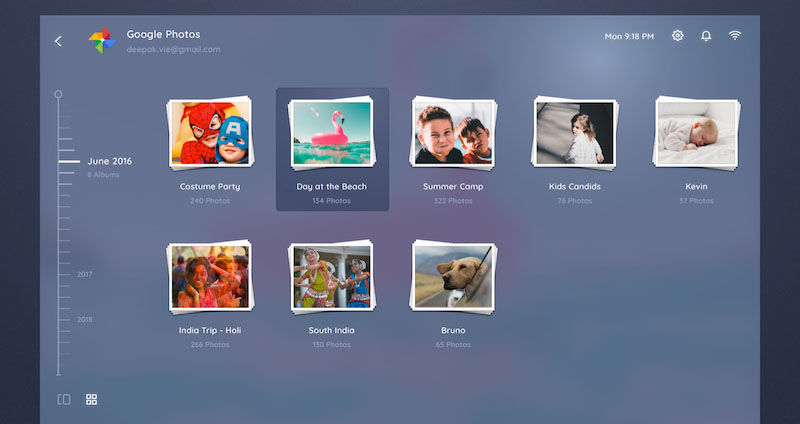Jump to 2017 on the timeline

(84, 274)
